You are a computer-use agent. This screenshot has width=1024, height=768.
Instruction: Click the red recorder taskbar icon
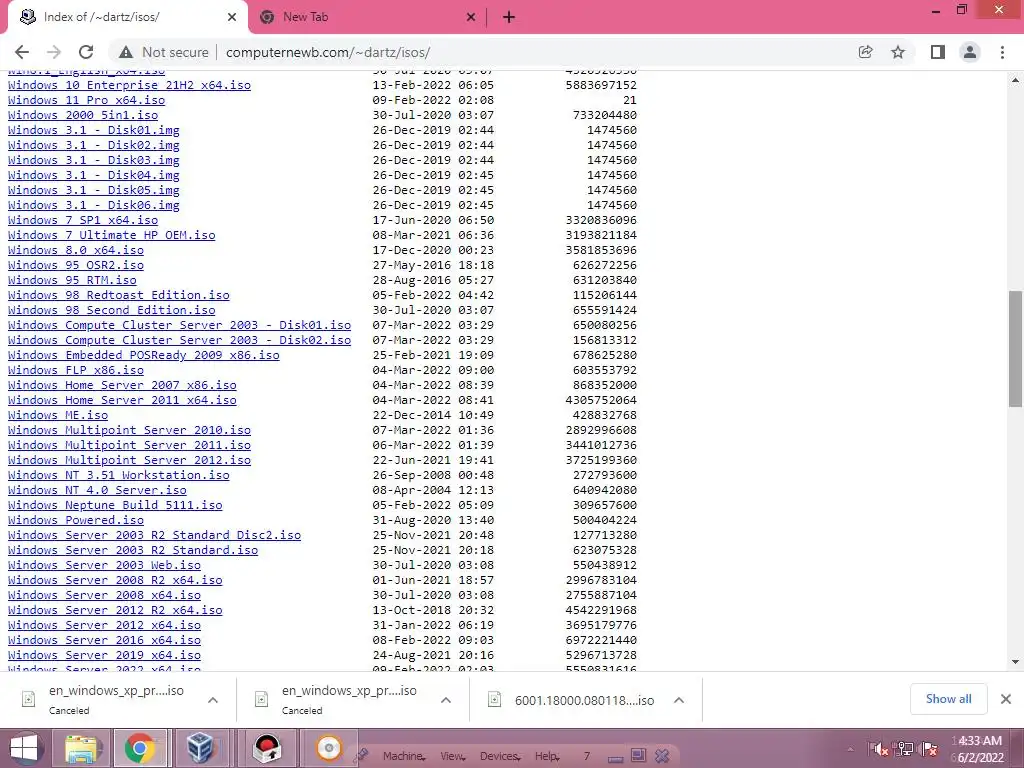(x=267, y=748)
